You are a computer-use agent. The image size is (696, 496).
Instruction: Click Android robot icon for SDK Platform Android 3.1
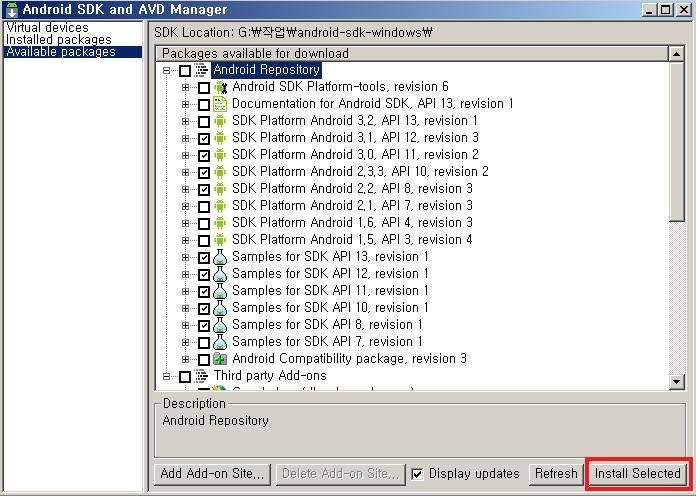point(220,138)
